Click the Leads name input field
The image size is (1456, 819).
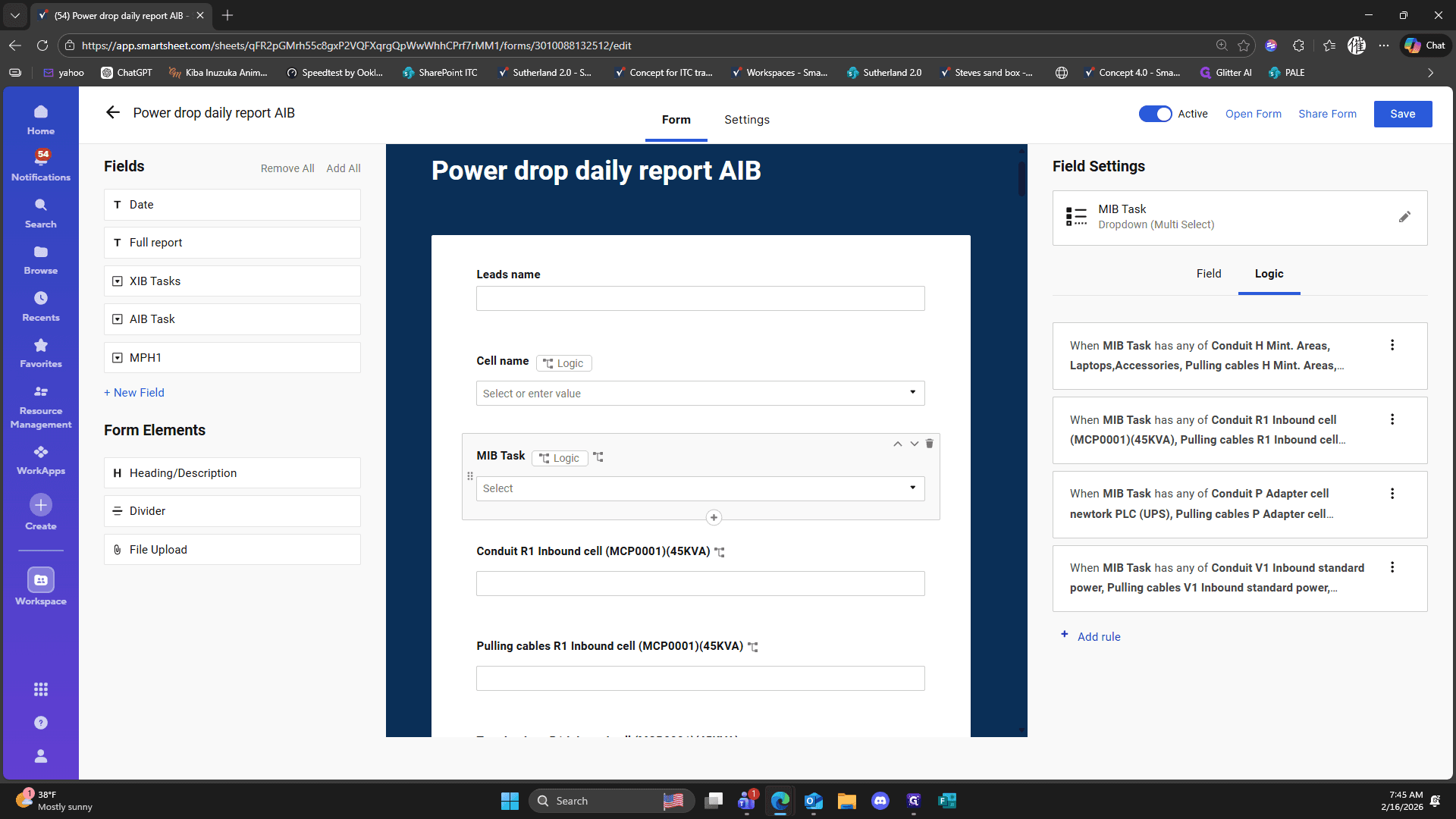(x=700, y=298)
